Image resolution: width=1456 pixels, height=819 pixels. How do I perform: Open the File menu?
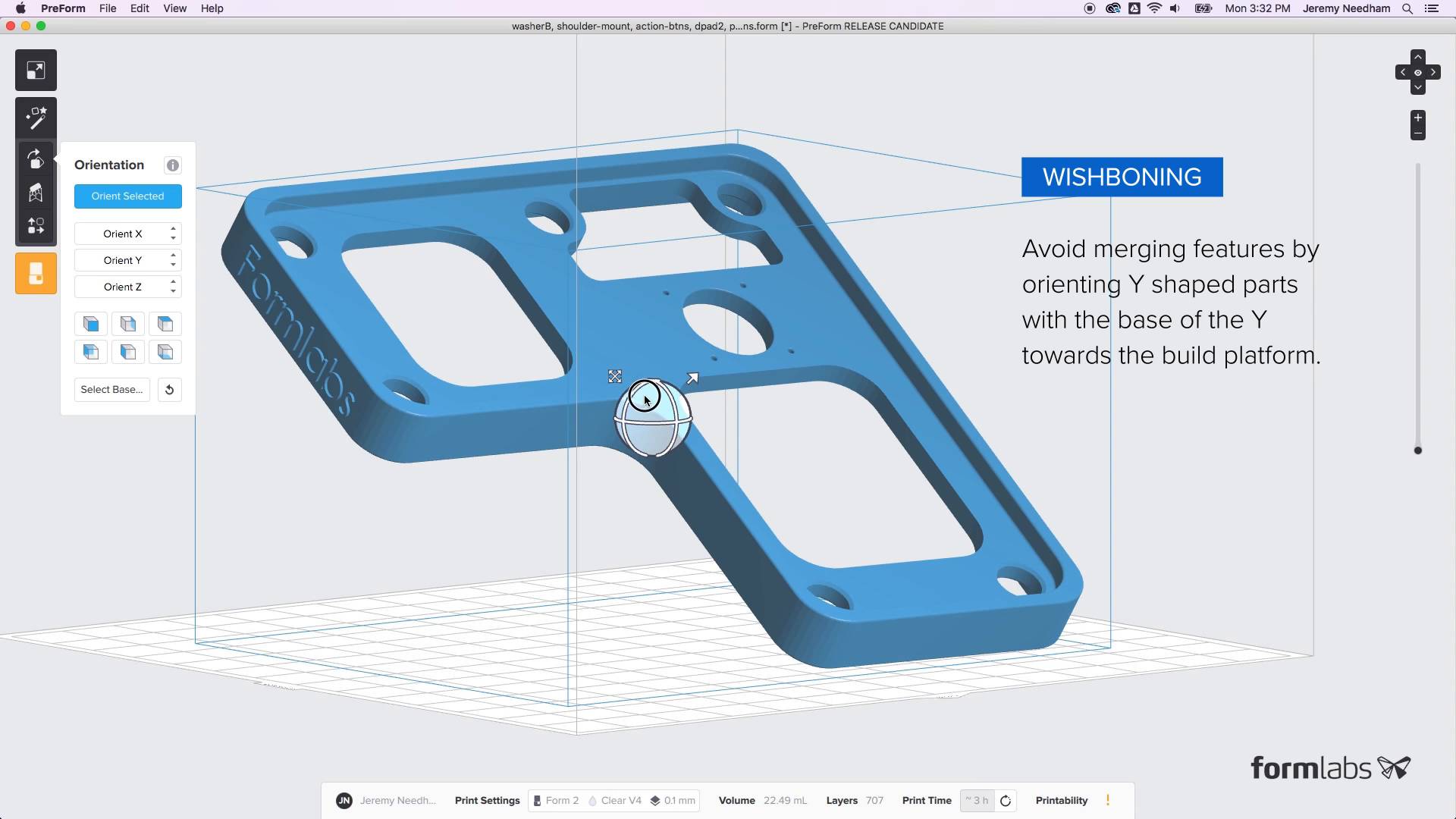click(108, 8)
